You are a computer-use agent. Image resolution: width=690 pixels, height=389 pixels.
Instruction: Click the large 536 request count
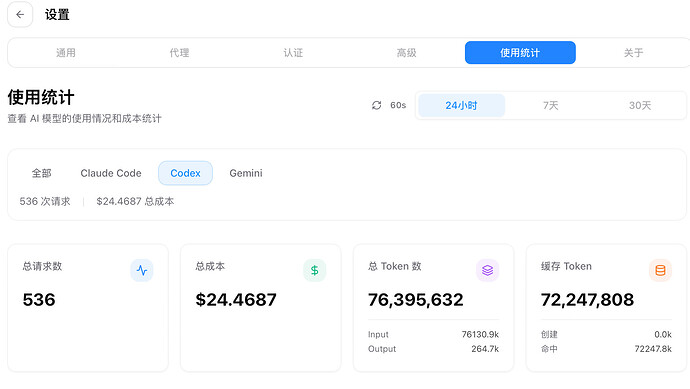click(39, 300)
